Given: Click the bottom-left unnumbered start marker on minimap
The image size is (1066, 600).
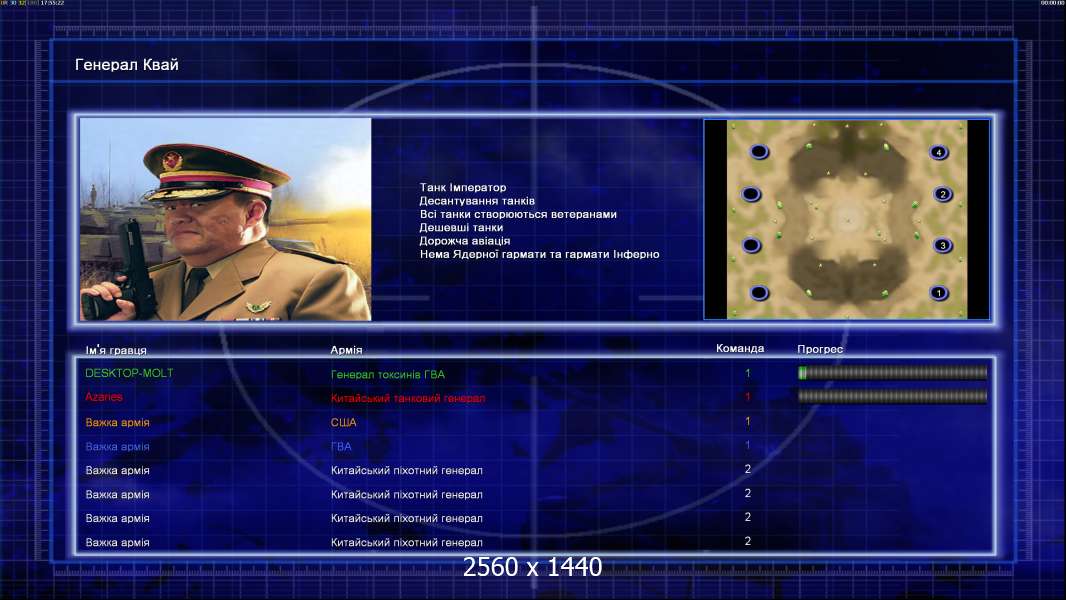Looking at the screenshot, I should coord(759,293).
